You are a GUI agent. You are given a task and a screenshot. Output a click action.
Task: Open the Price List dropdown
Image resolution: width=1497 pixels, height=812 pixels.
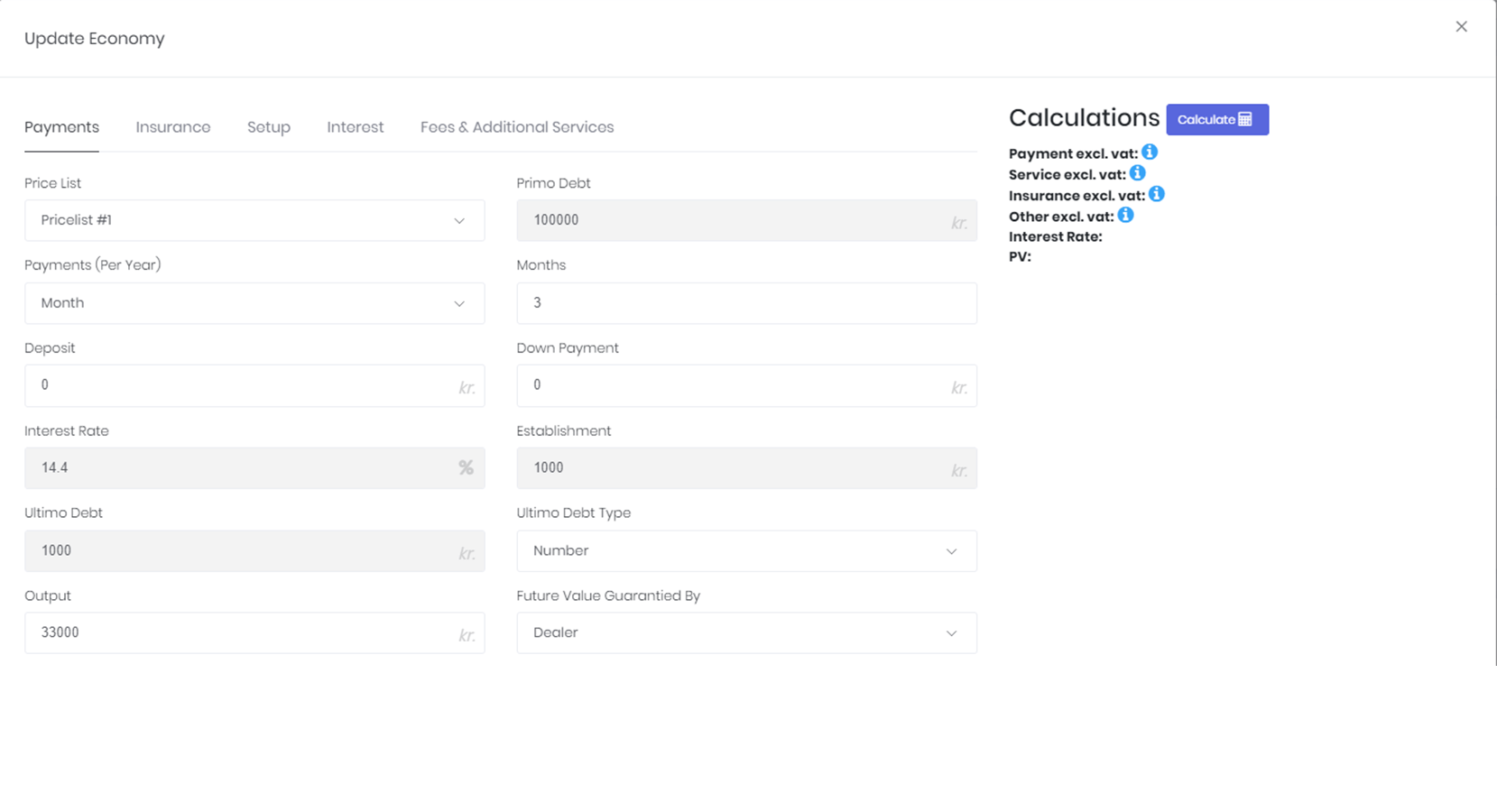[254, 220]
